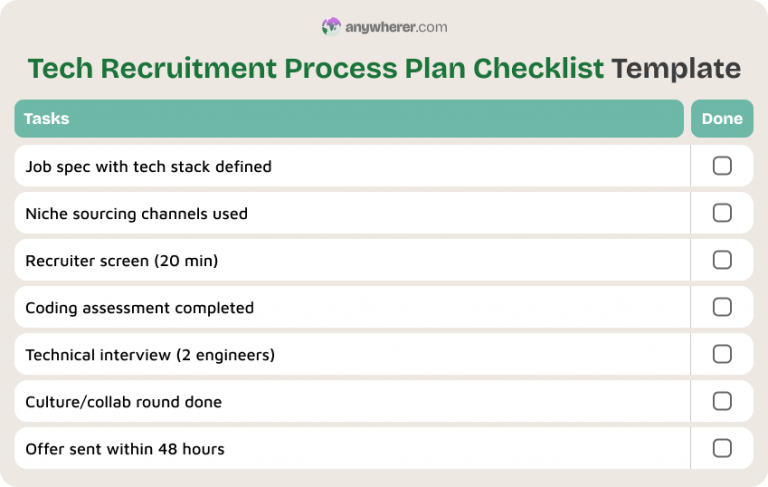Viewport: 768px width, 487px height.
Task: Click the Recruiter screen (20 min) task text
Action: 121,261
